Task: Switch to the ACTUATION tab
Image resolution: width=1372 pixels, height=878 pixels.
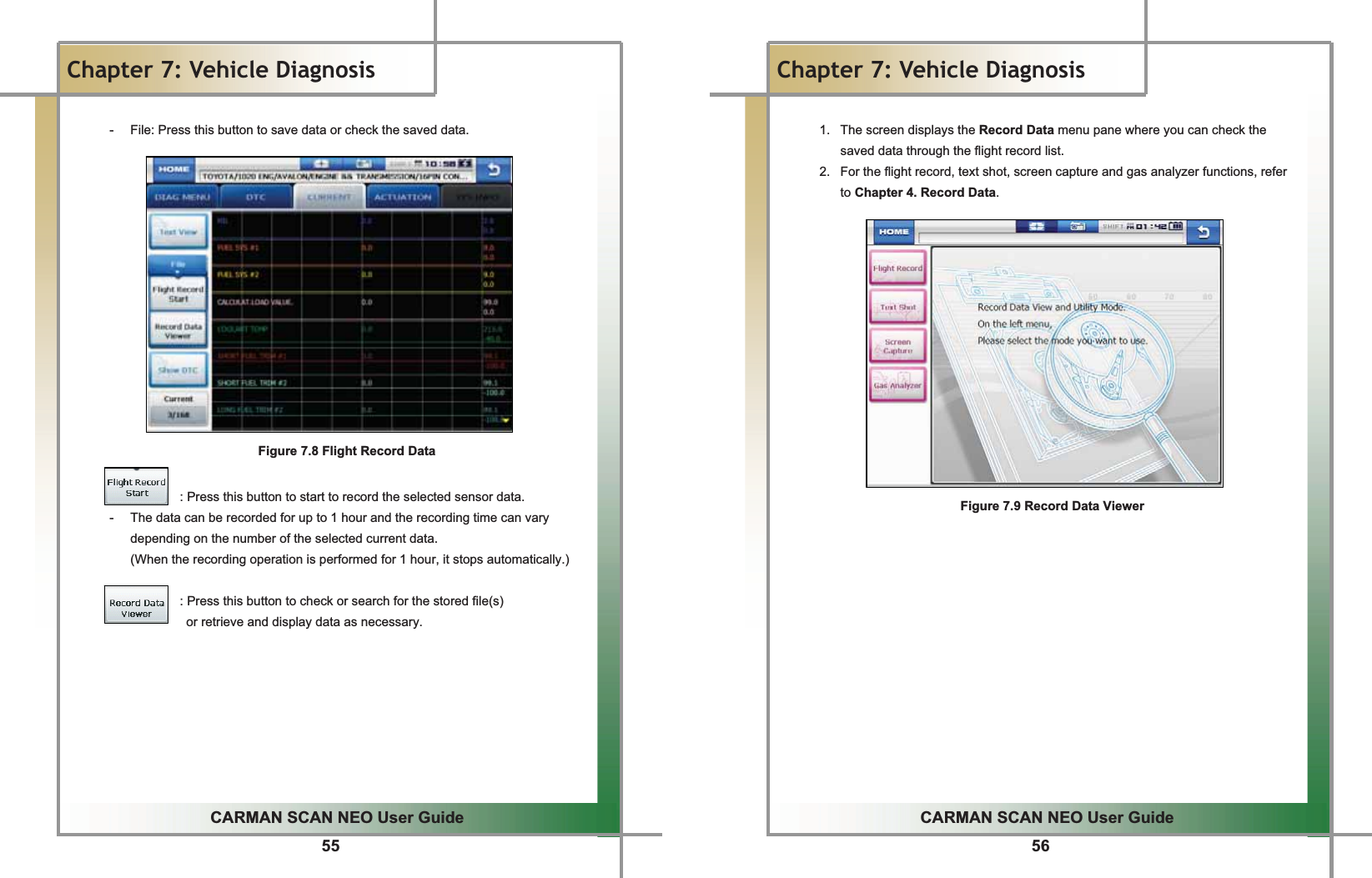Action: click(403, 197)
